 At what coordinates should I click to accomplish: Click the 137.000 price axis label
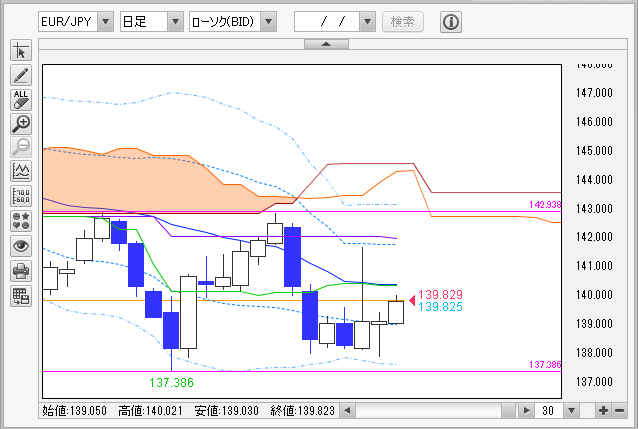[x=594, y=382]
